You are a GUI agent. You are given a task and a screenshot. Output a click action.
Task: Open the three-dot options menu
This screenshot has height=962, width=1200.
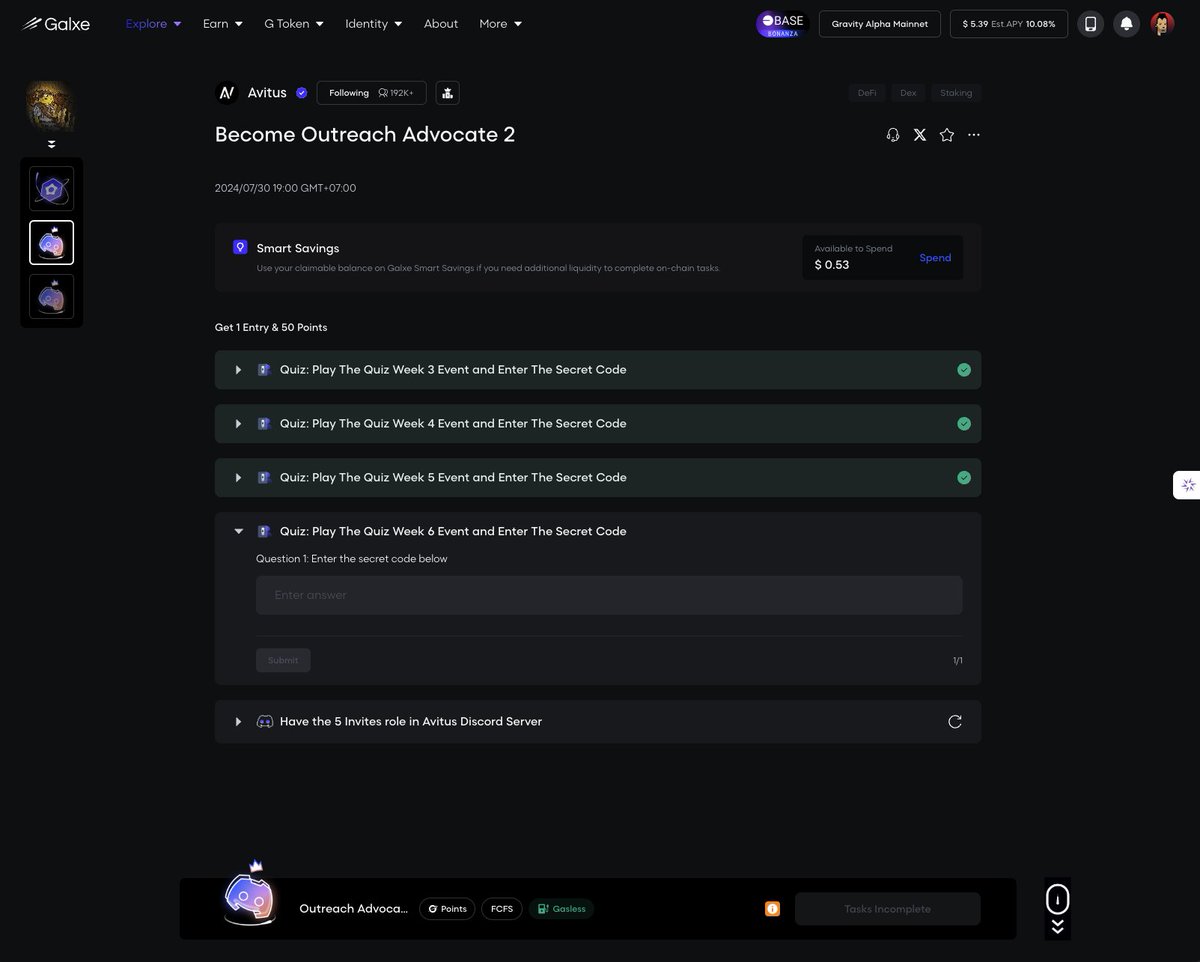[974, 135]
